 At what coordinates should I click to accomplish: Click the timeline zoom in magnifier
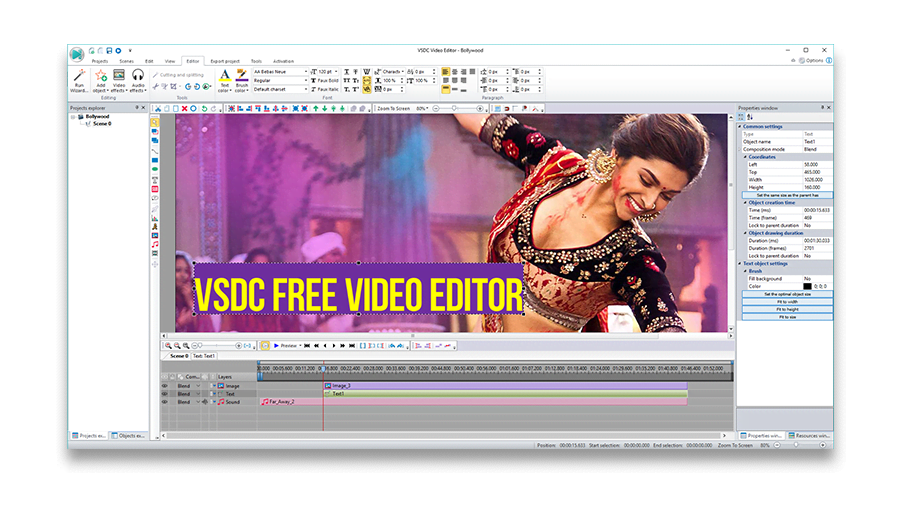(168, 346)
